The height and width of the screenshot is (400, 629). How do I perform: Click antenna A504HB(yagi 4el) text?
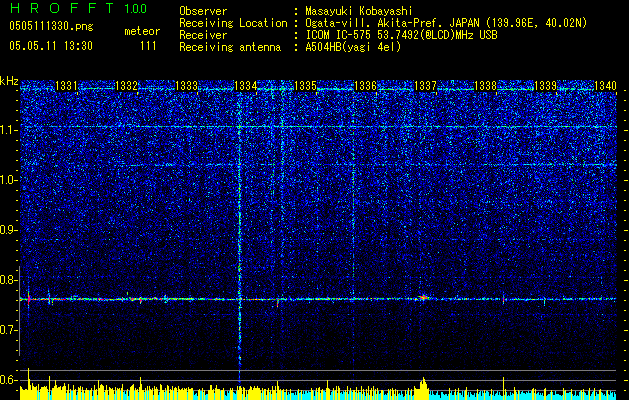click(353, 47)
